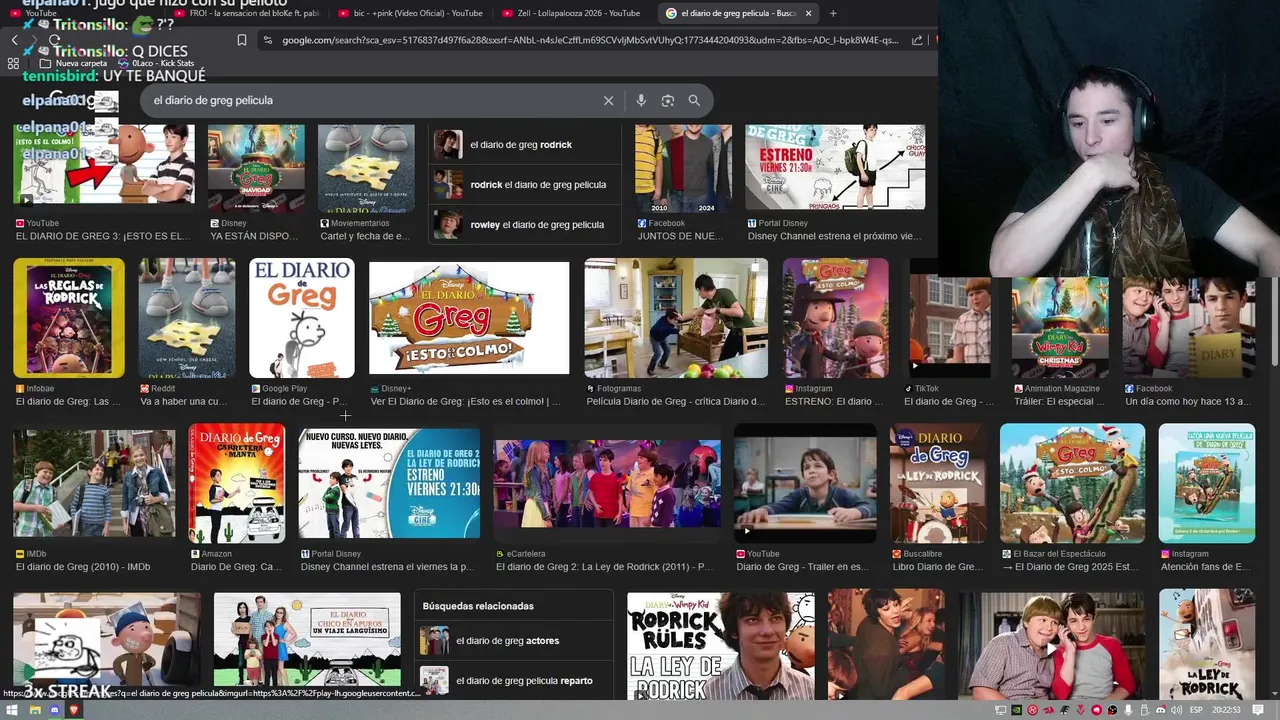
Task: Open the 'Rodrick Rules La Ley de Rodrick' image
Action: coord(720,646)
